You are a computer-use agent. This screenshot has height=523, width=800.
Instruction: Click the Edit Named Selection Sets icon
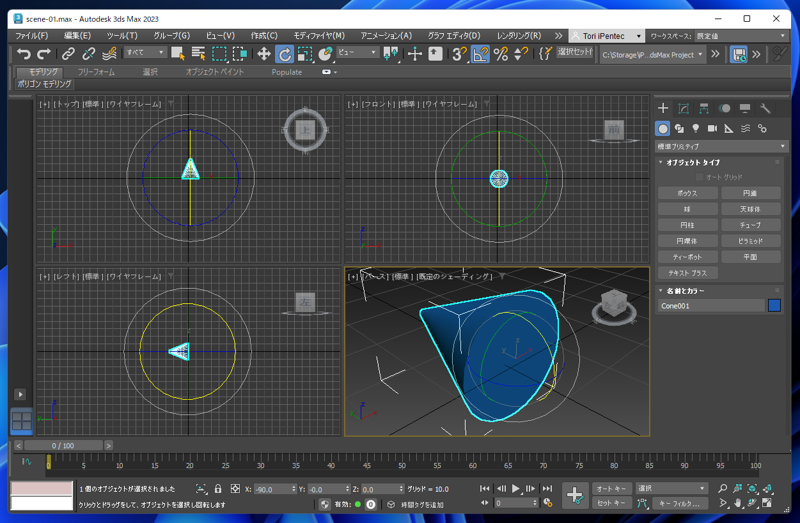(x=545, y=54)
